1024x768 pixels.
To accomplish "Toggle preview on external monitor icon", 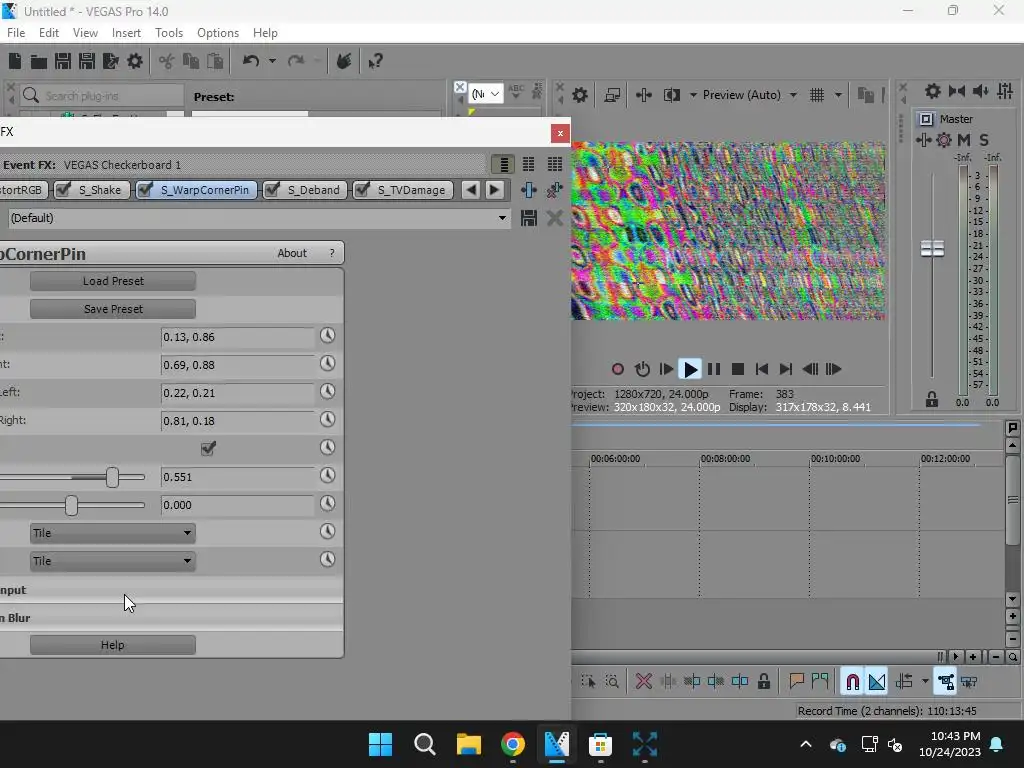I will (x=612, y=95).
